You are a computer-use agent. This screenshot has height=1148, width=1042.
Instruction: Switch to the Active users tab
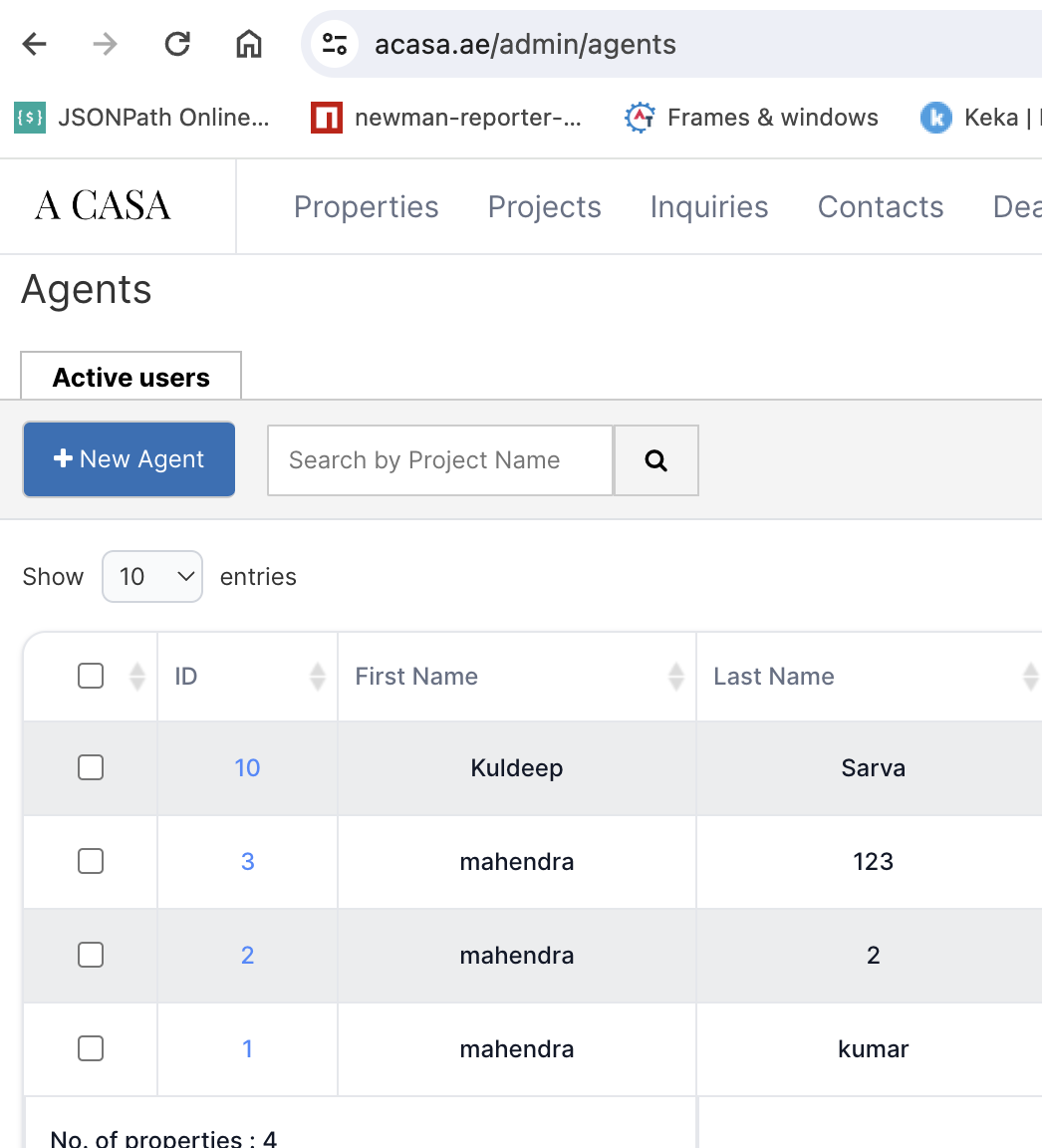click(x=131, y=378)
